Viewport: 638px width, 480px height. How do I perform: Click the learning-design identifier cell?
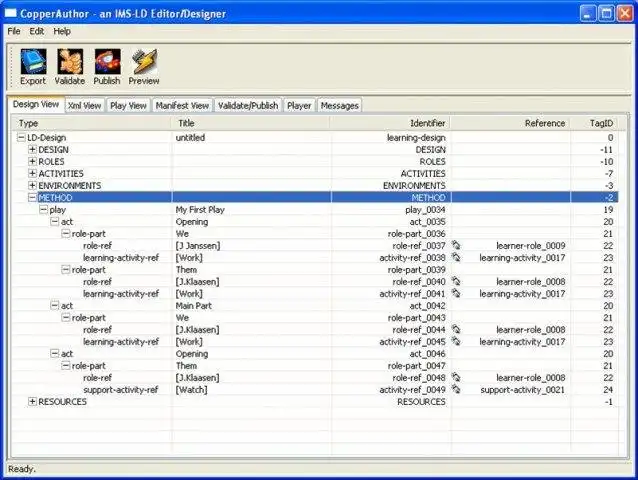coord(416,137)
